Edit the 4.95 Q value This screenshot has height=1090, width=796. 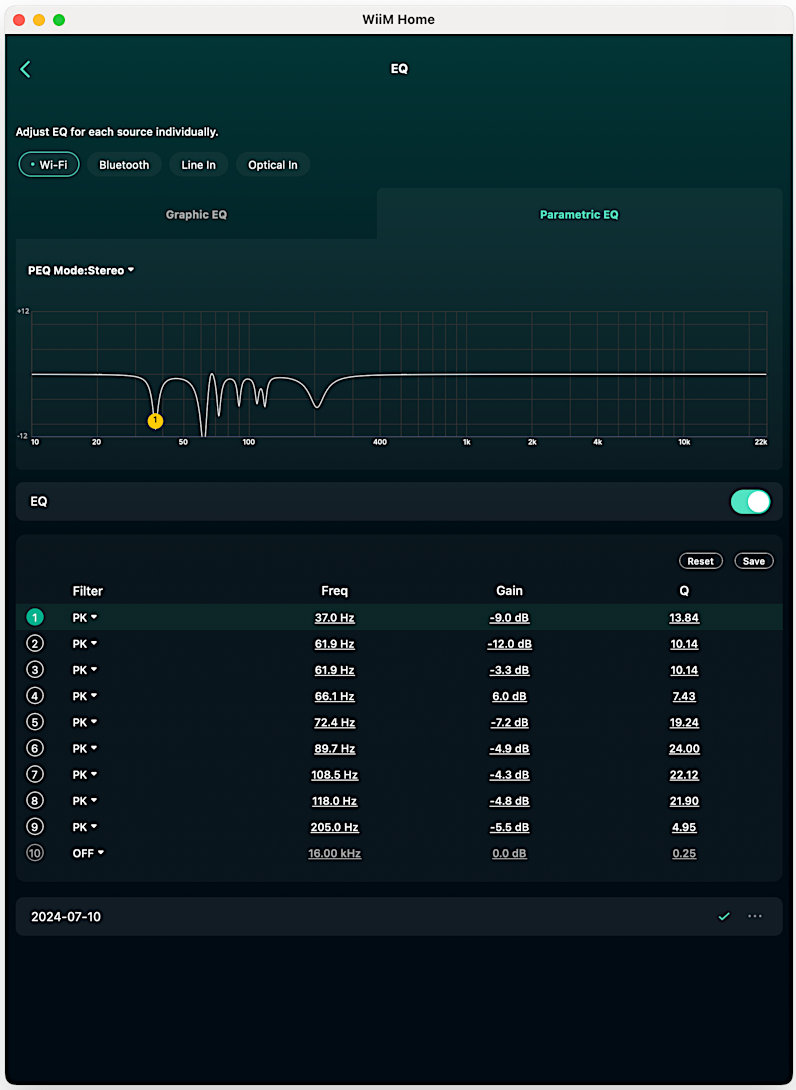(x=684, y=827)
